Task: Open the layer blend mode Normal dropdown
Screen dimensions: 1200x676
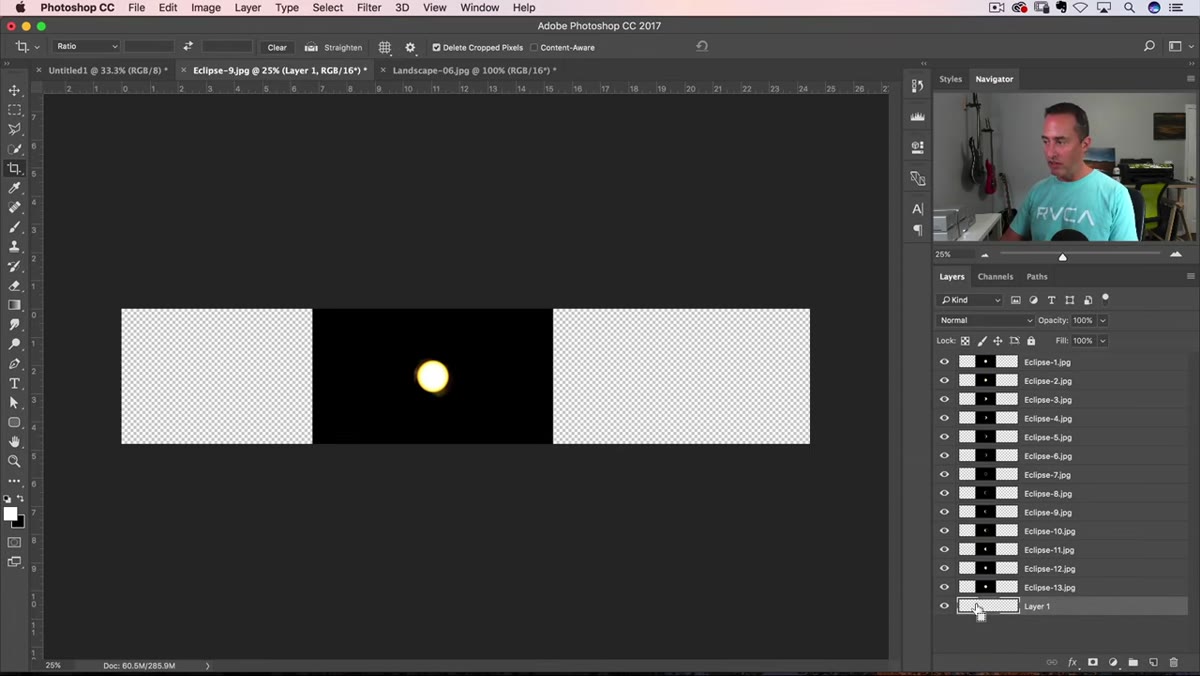Action: coord(985,320)
